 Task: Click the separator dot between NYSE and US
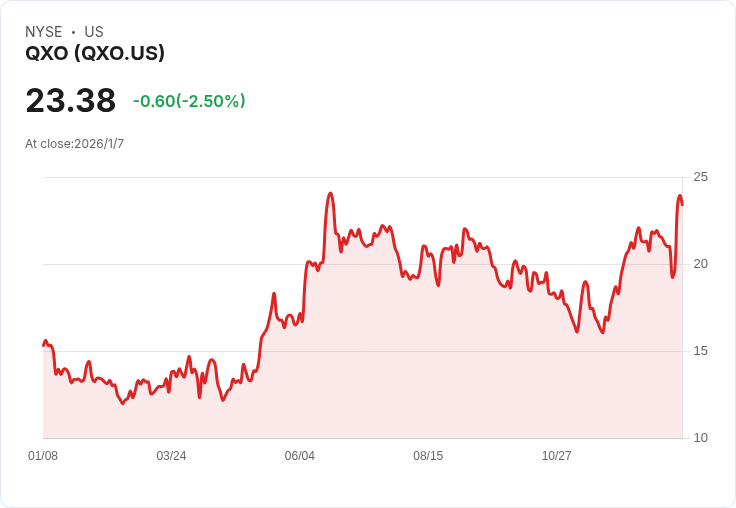[x=73, y=32]
